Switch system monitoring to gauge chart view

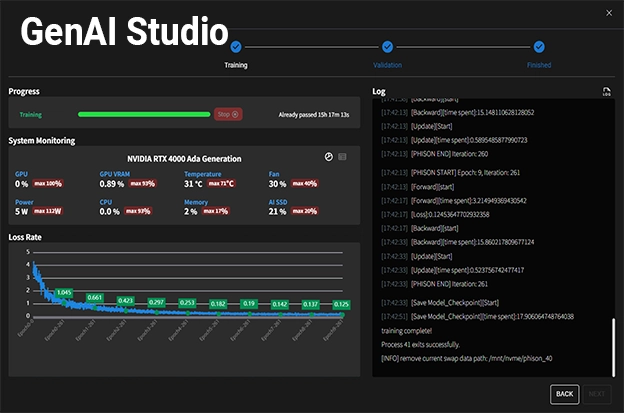click(328, 157)
